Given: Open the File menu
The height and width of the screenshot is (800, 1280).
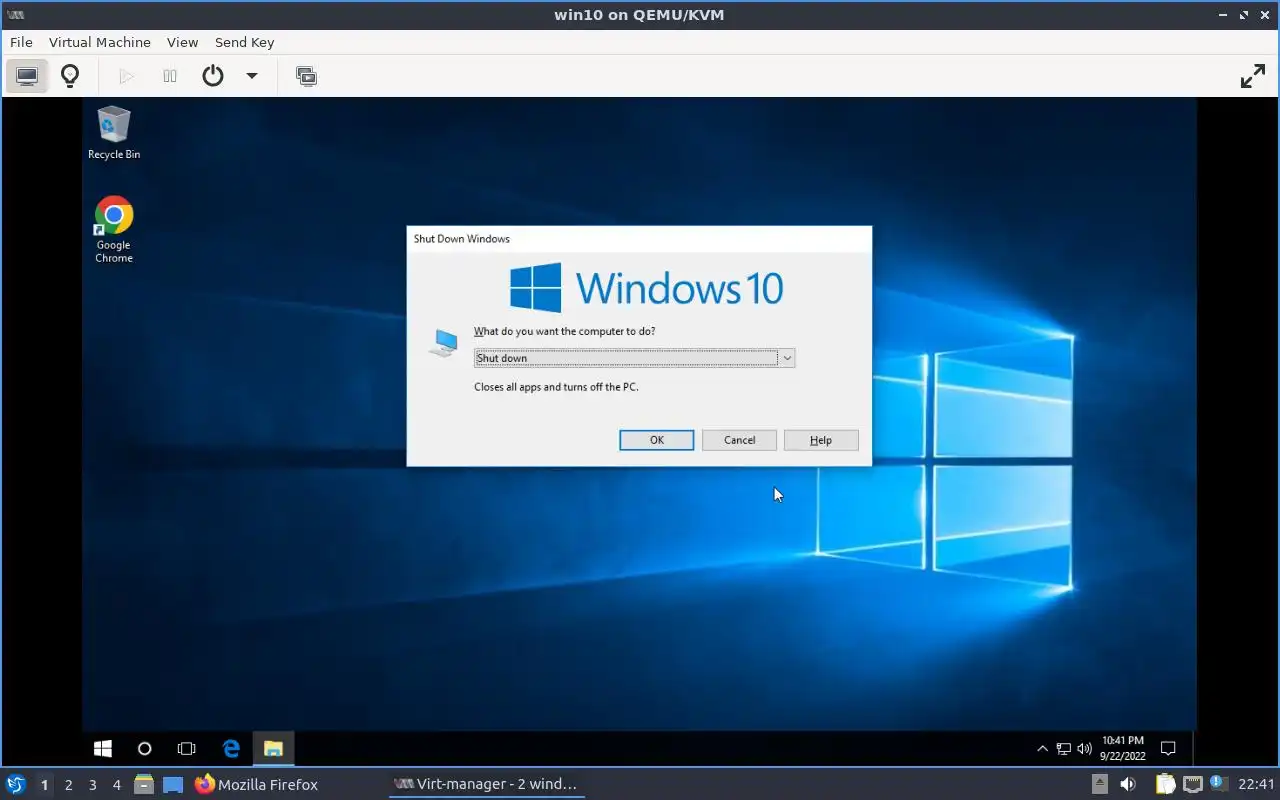Looking at the screenshot, I should point(21,42).
